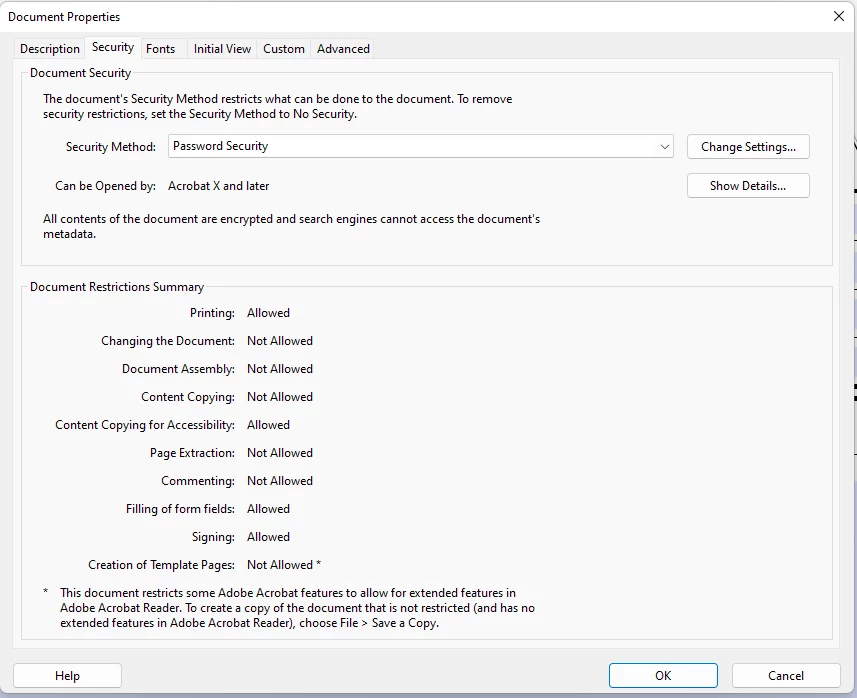
Task: Click the Change Settings button
Action: 748,146
